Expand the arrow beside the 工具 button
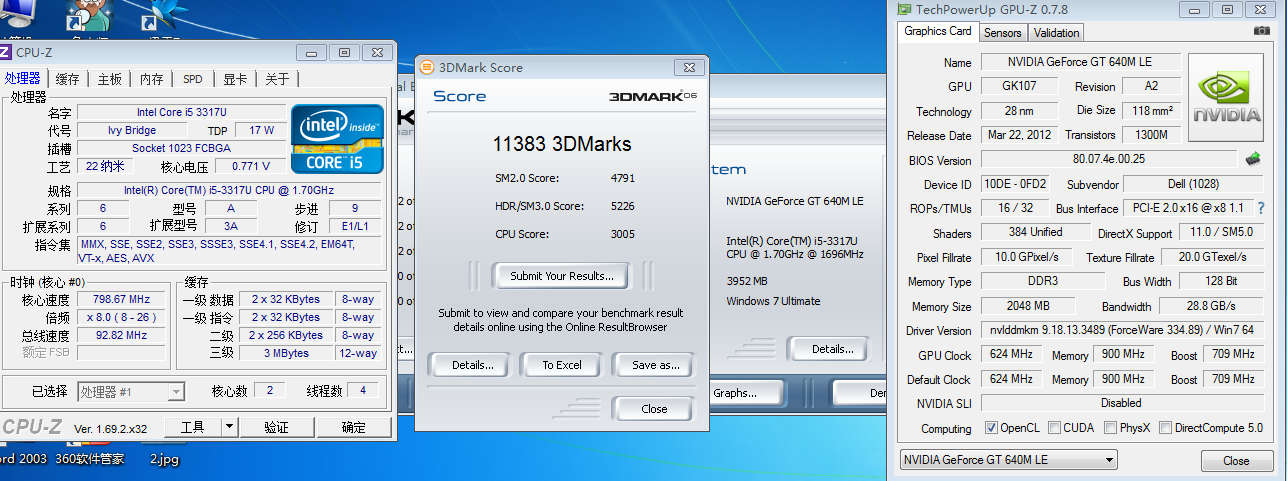 (x=229, y=427)
